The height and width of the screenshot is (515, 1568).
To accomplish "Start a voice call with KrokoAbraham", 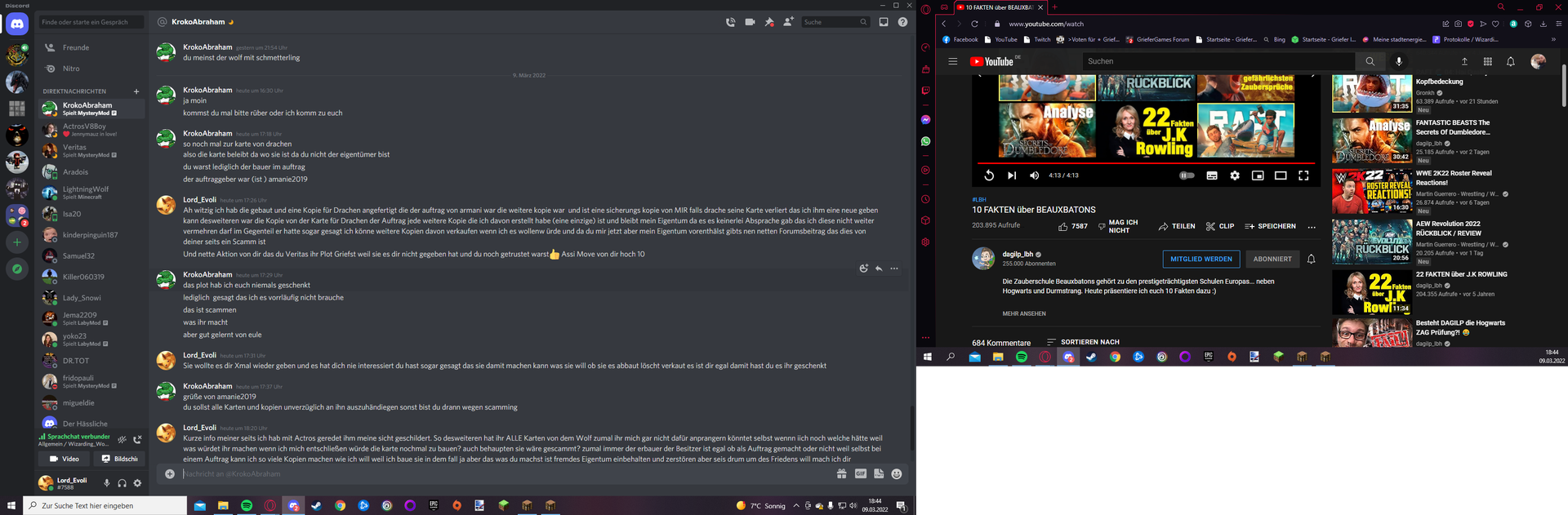I will click(730, 22).
